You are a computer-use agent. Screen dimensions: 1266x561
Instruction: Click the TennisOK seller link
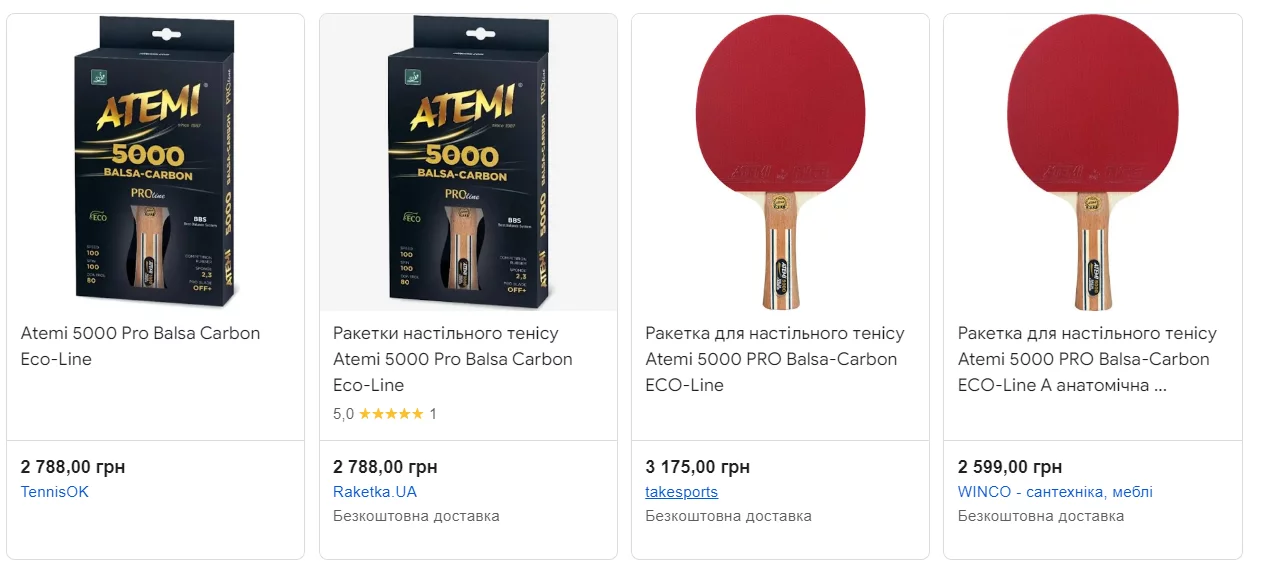[x=55, y=492]
